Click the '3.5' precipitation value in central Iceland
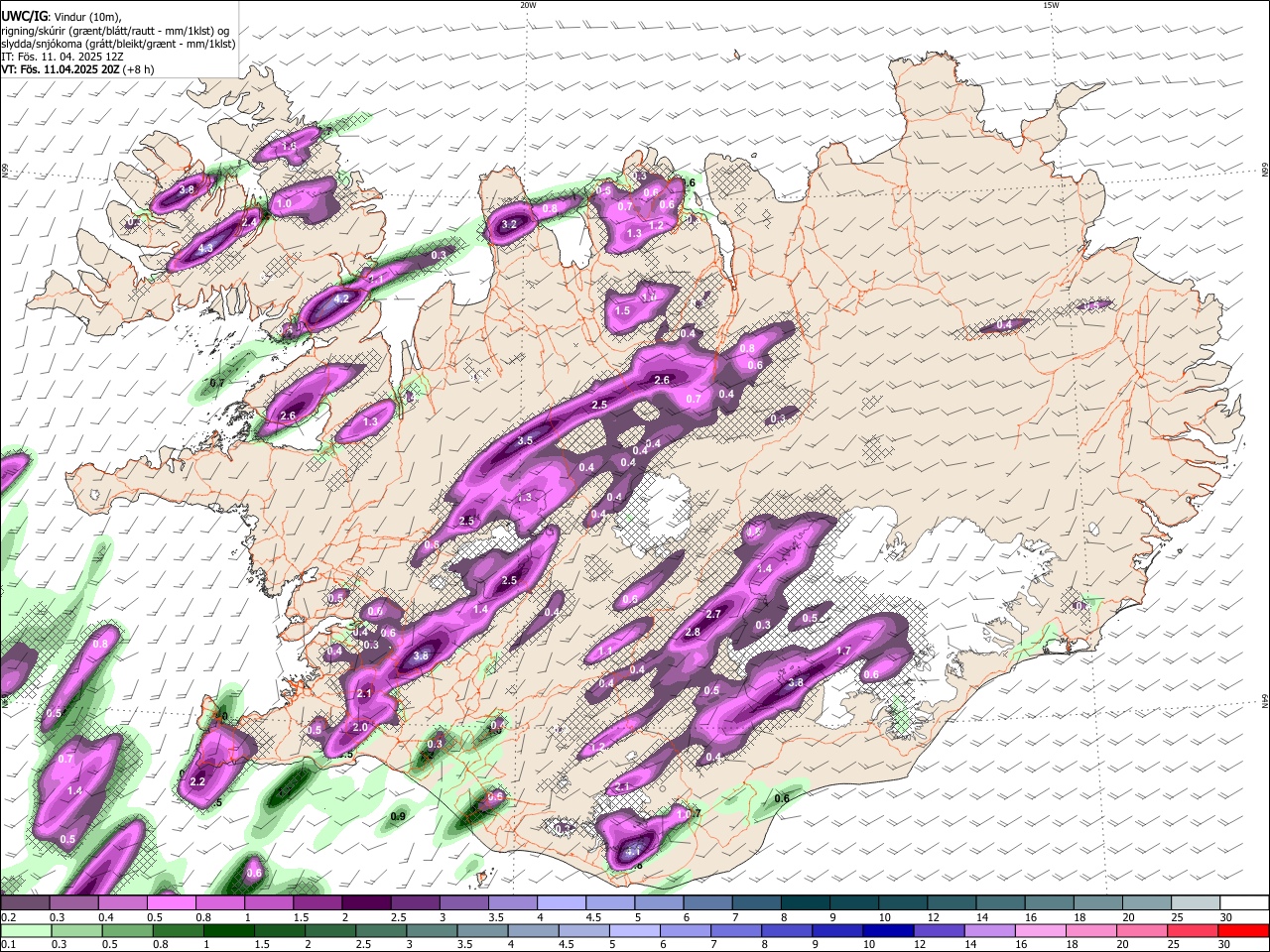Viewport: 1270px width, 952px height. [x=526, y=439]
